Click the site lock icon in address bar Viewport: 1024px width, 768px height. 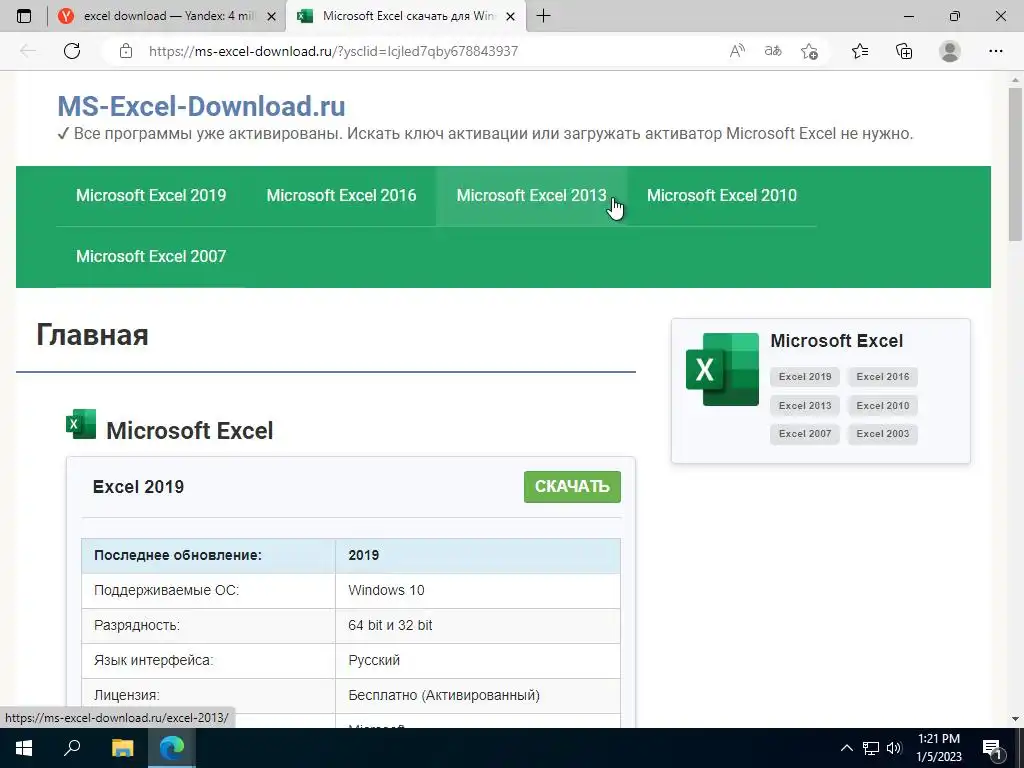coord(126,51)
